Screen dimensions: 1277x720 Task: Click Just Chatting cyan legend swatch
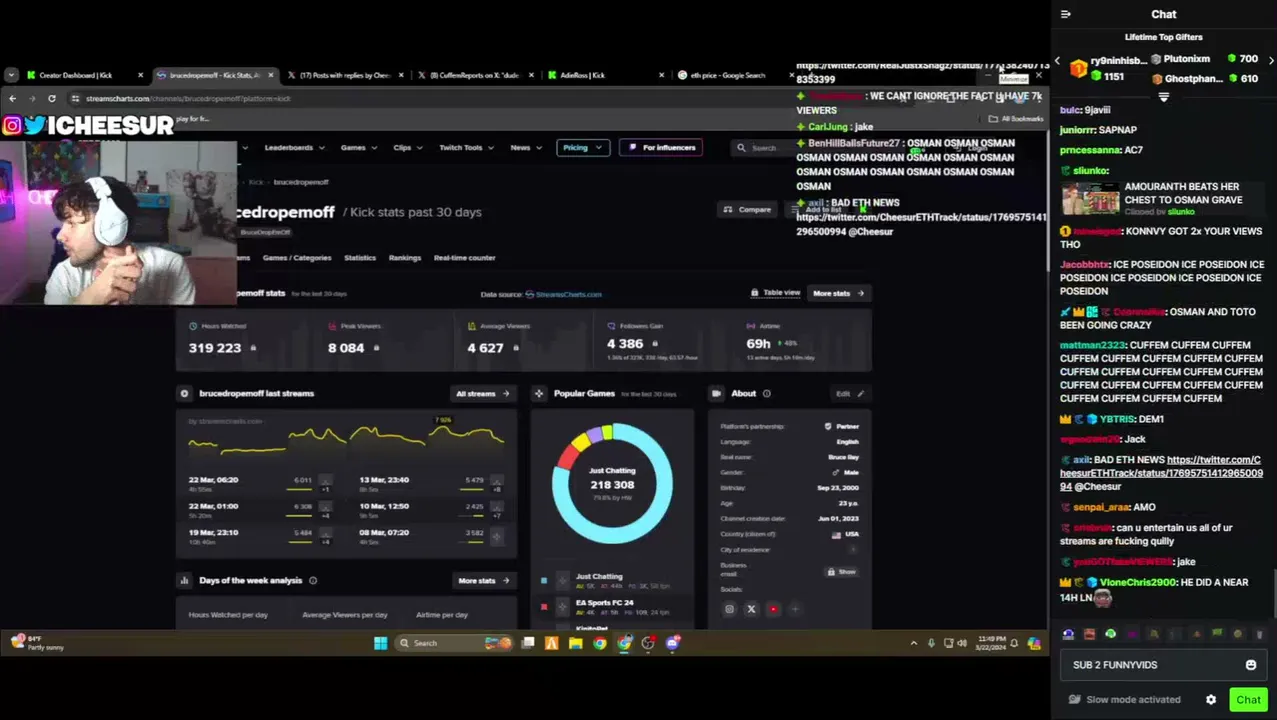pyautogui.click(x=544, y=581)
